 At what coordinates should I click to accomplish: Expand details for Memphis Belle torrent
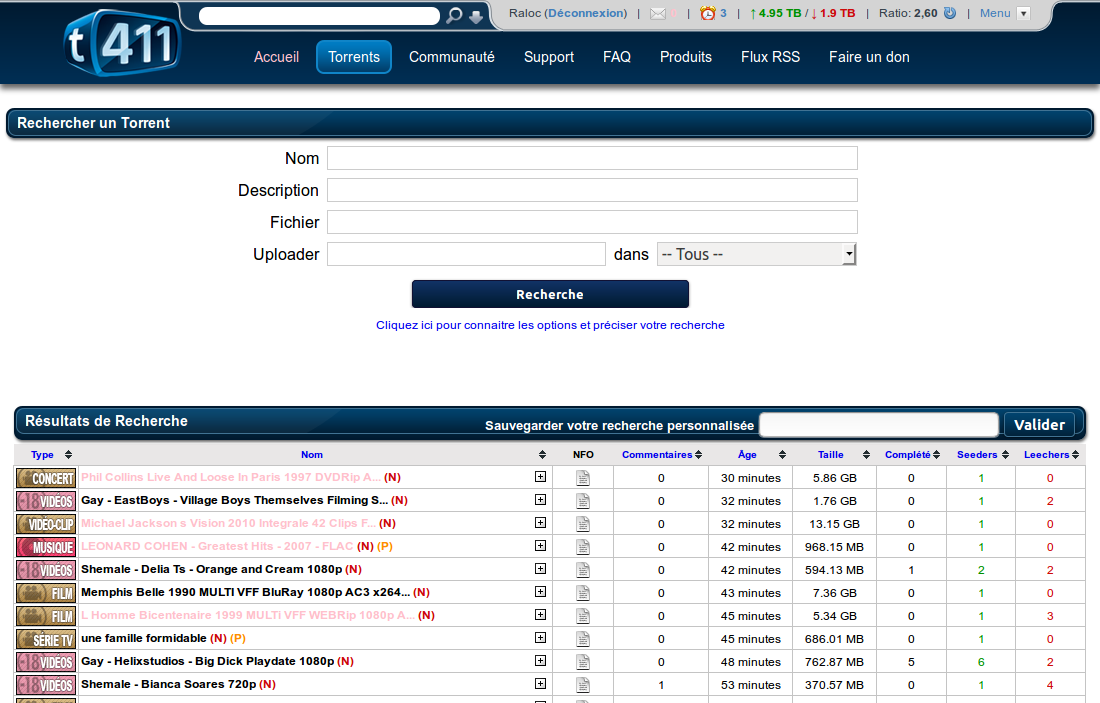tap(540, 592)
